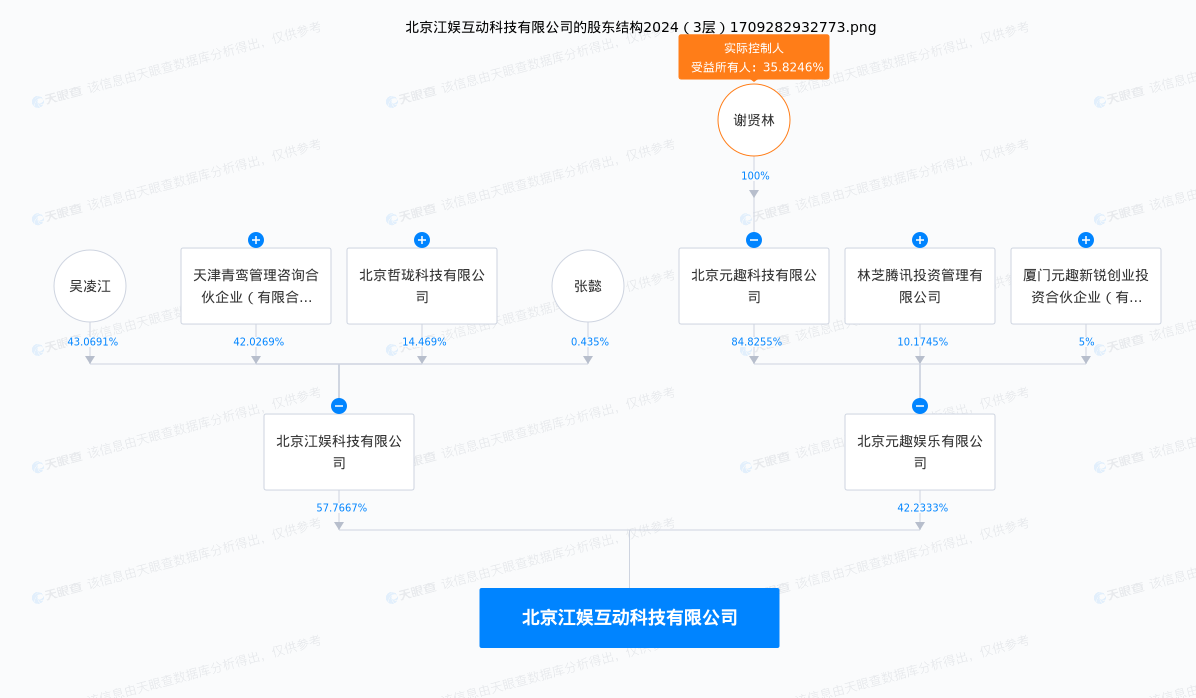Open 北京元趣科技有限公司 company card

754,286
